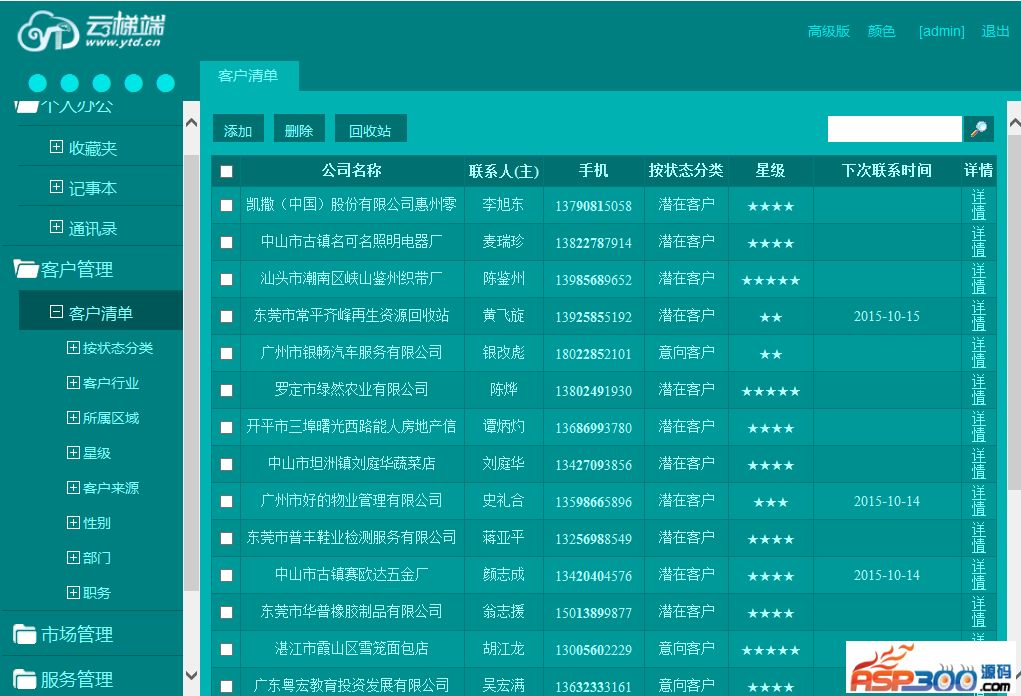Image resolution: width=1021 pixels, height=696 pixels.
Task: Switch to the 客户清单 tab
Action: coord(248,76)
